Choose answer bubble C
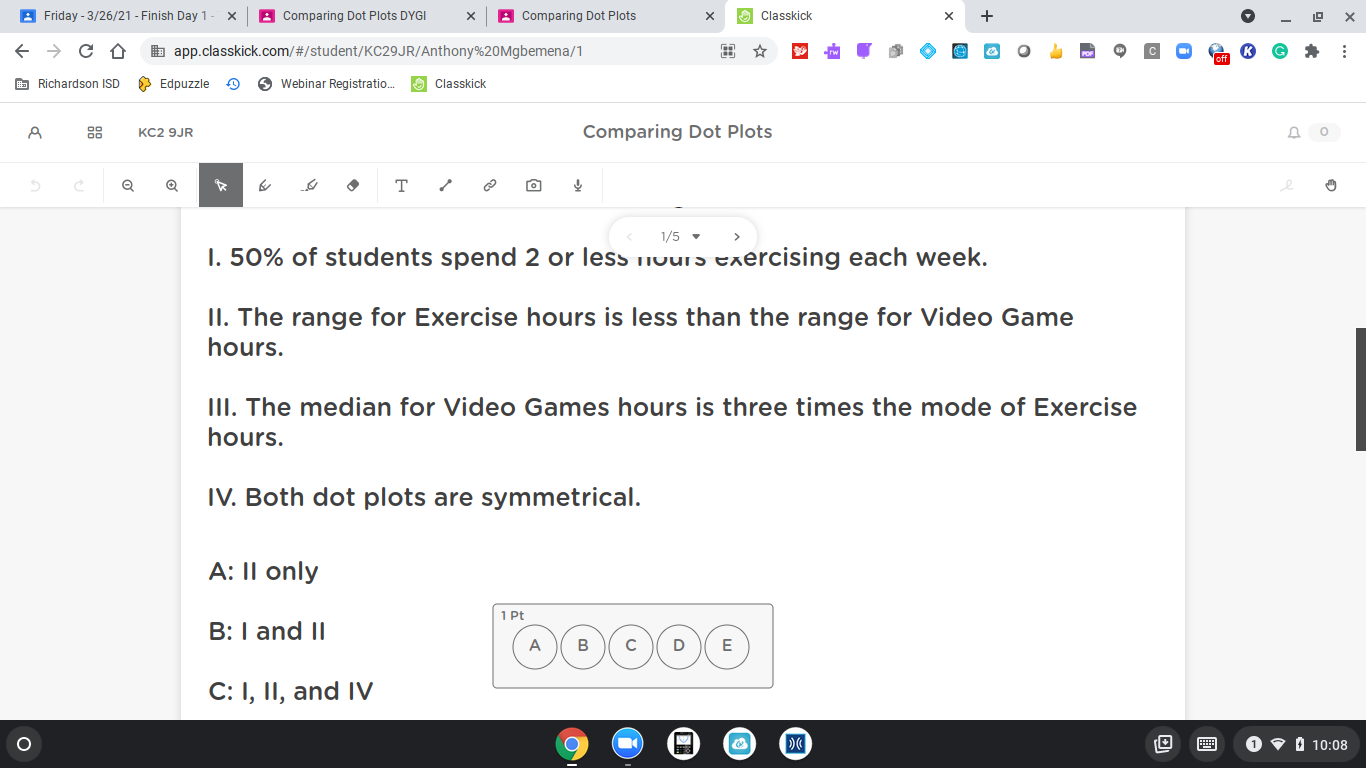The image size is (1366, 768). coord(631,646)
